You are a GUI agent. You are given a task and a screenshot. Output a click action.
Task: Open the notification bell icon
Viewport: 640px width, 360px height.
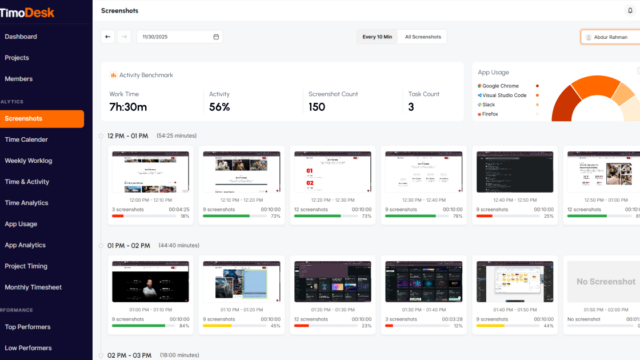point(630,11)
